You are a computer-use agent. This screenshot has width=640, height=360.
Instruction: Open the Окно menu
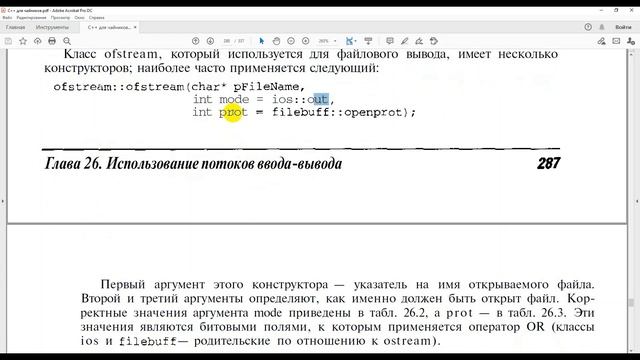tap(80, 18)
